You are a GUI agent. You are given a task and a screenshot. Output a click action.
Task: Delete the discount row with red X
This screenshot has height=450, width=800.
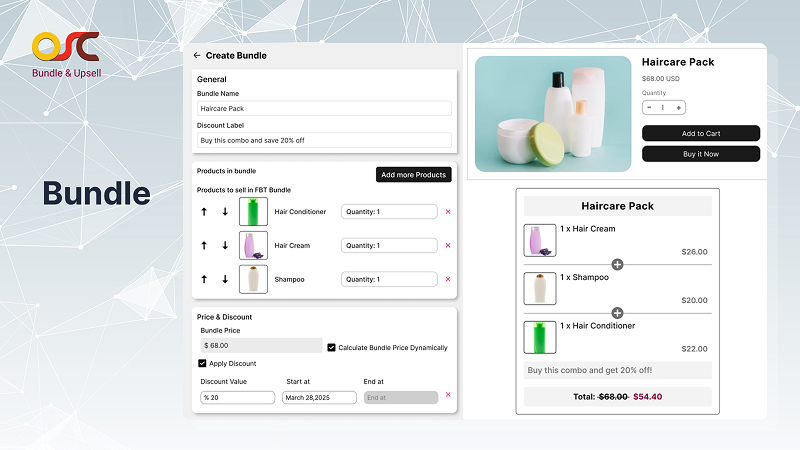point(448,394)
